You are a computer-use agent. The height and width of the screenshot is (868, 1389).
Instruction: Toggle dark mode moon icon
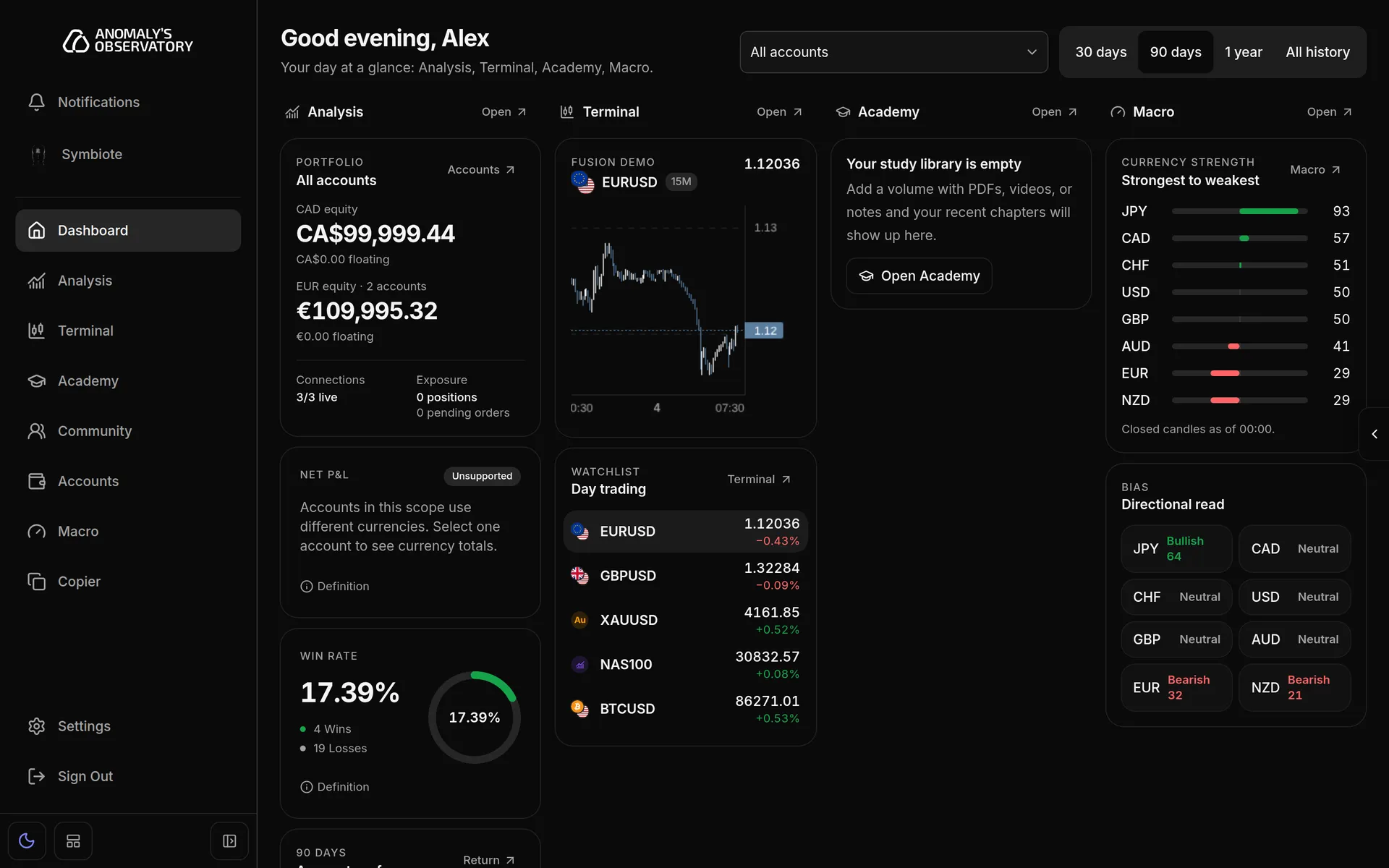tap(27, 841)
